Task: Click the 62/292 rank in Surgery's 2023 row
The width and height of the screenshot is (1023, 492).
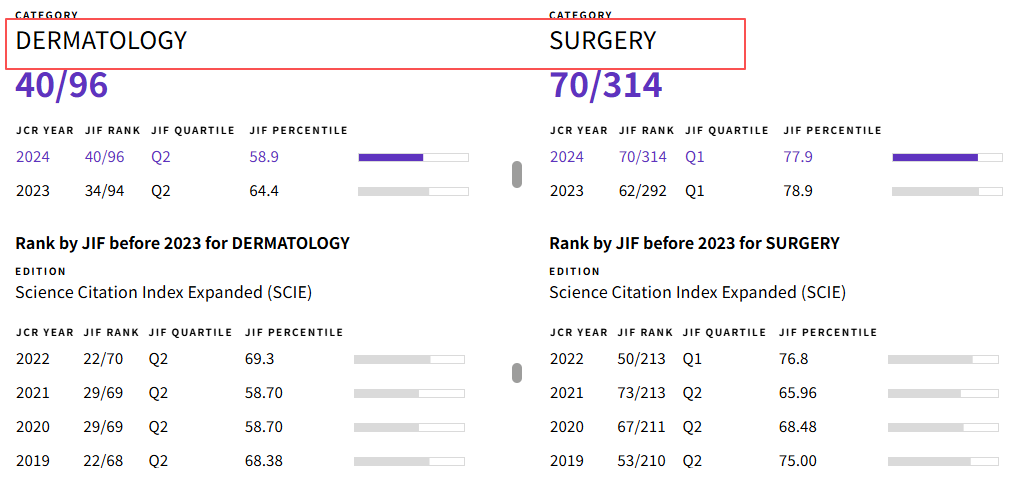Action: click(642, 191)
